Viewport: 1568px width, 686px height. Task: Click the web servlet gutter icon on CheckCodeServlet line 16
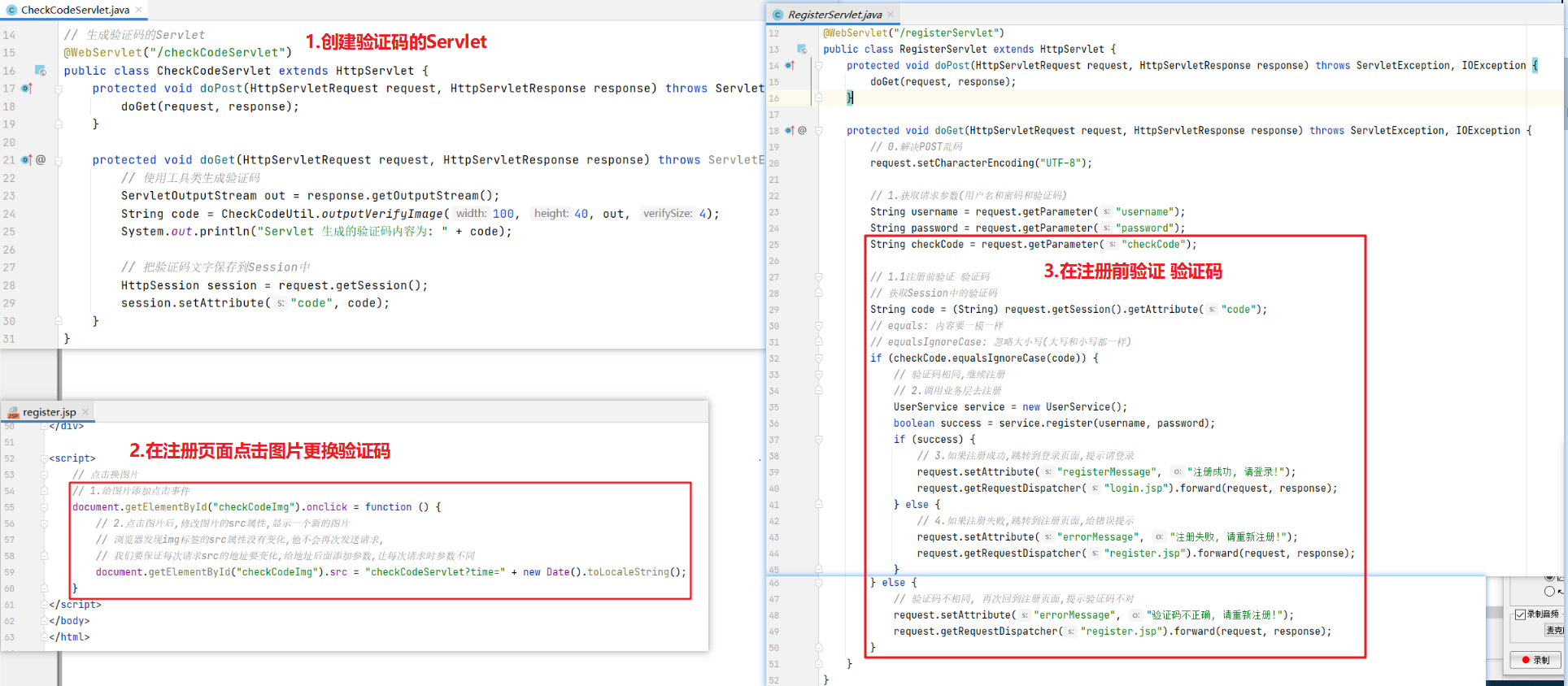(40, 71)
